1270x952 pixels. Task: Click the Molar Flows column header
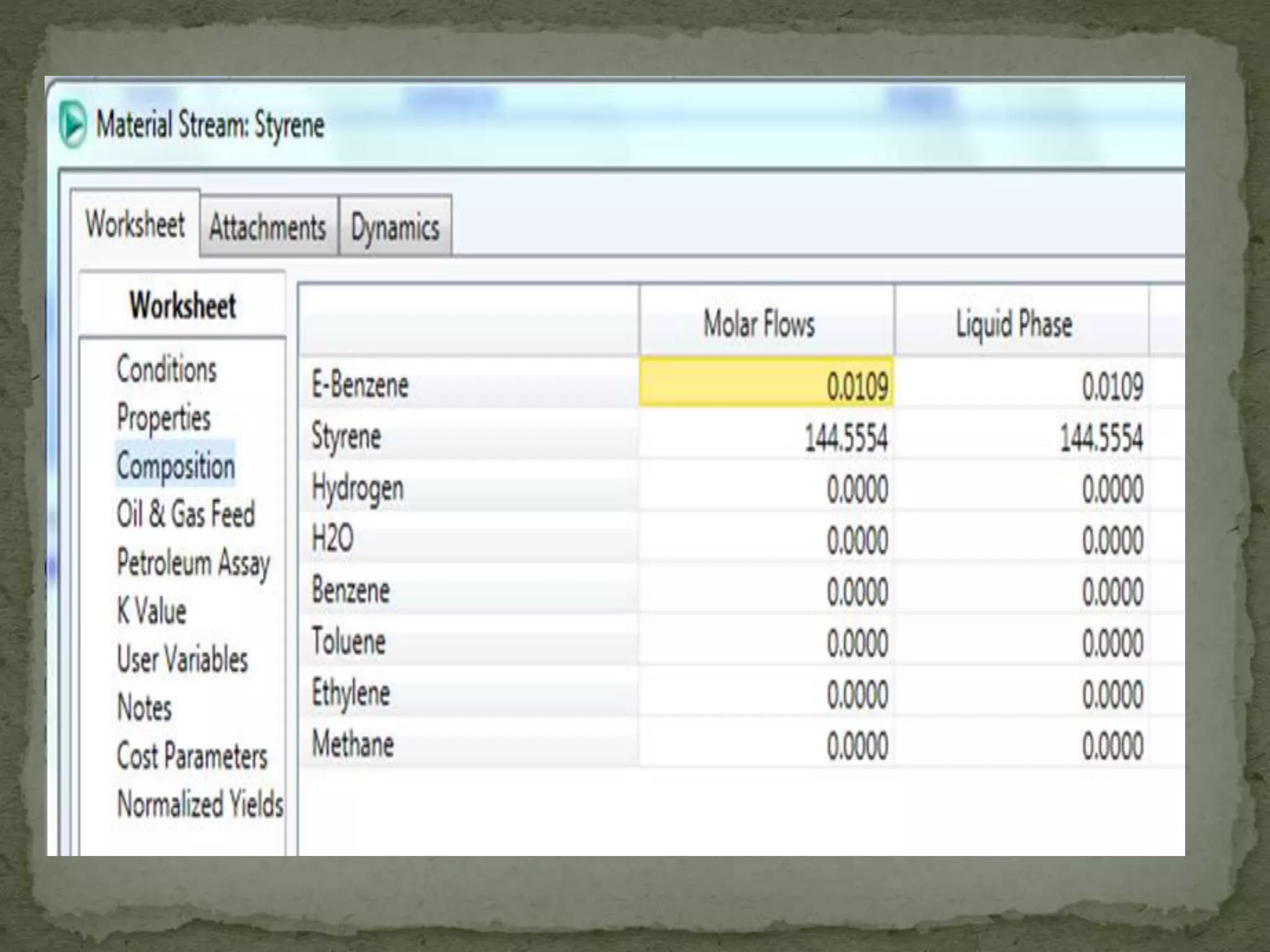click(759, 324)
